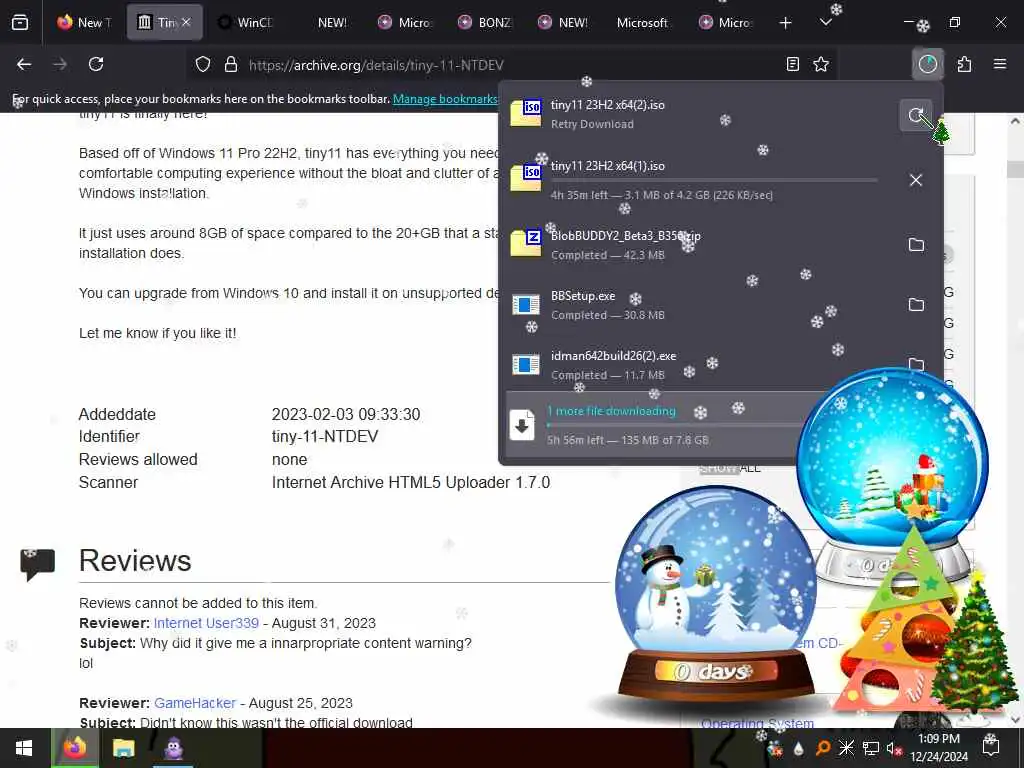Show BBSetup.exe in its folder
This screenshot has width=1024, height=768.
(x=916, y=304)
